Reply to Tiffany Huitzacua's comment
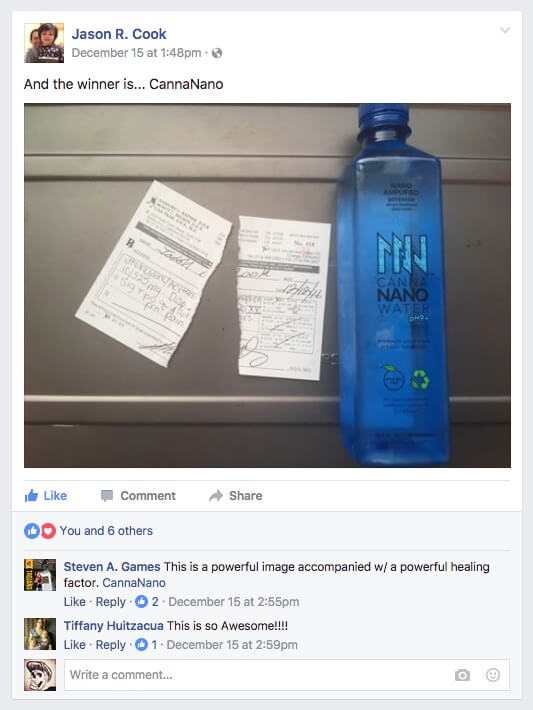Viewport: 533px width, 710px height. (x=110, y=644)
